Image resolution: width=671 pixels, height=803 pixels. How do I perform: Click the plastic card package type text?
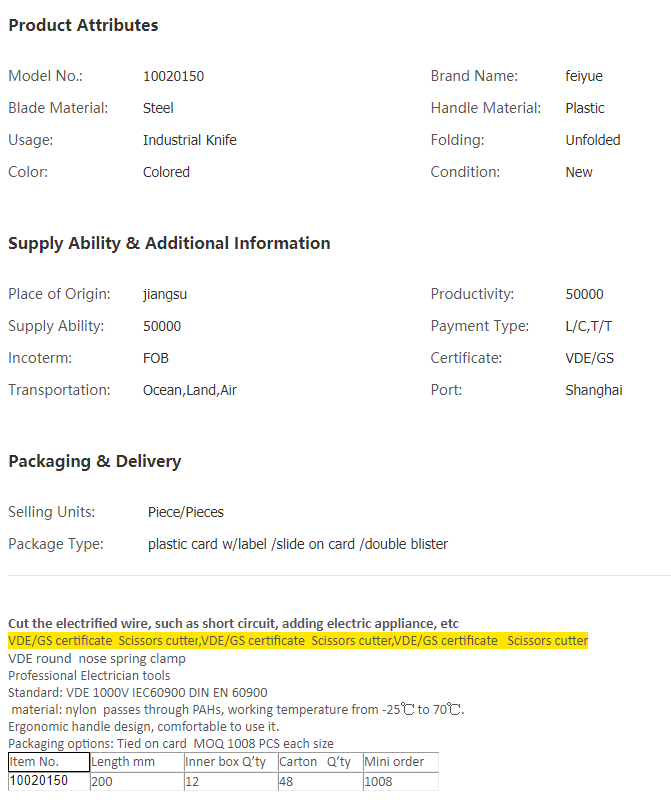coord(298,544)
